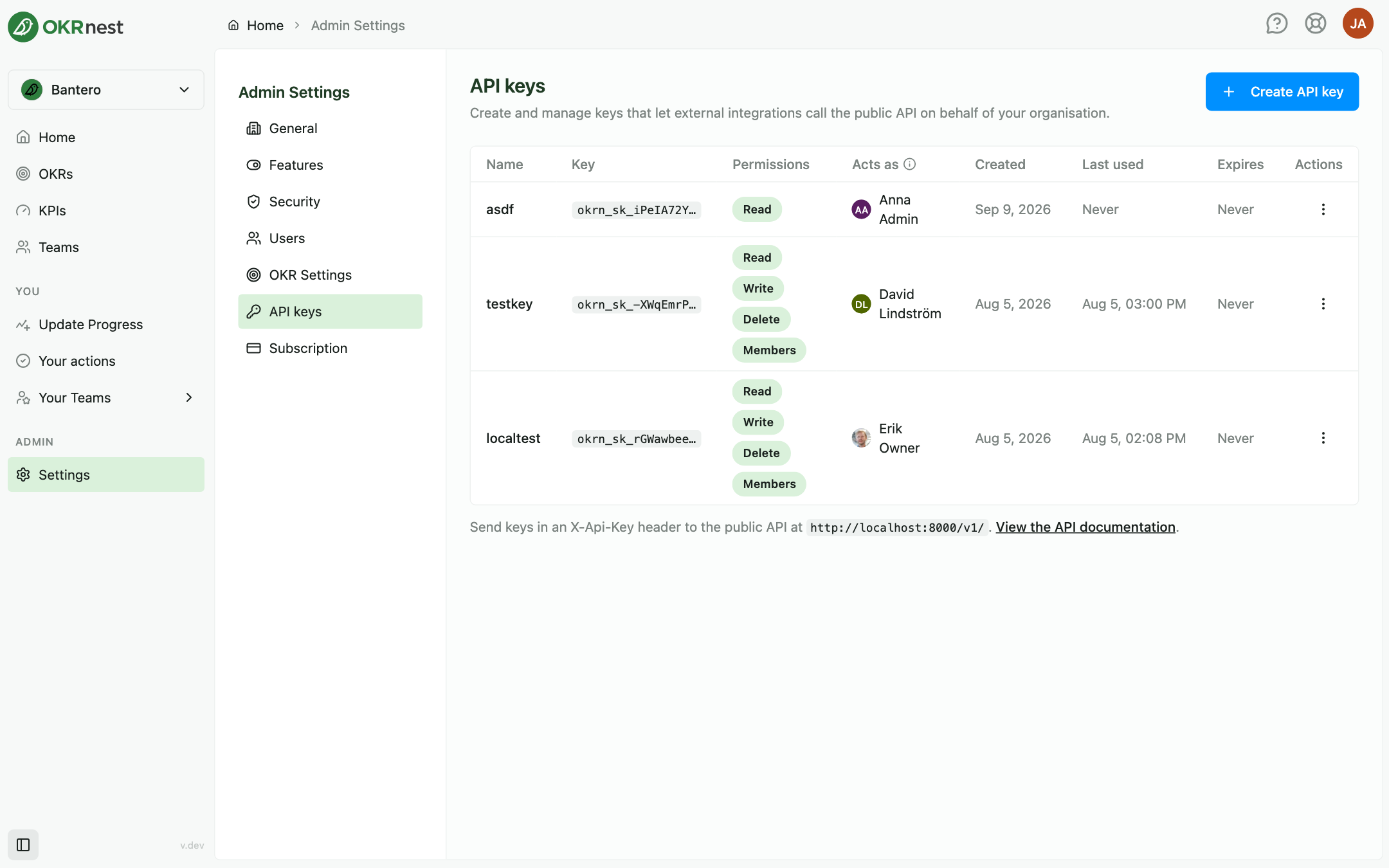Viewport: 1389px width, 868px height.
Task: Open Features admin settings
Action: coord(330,165)
